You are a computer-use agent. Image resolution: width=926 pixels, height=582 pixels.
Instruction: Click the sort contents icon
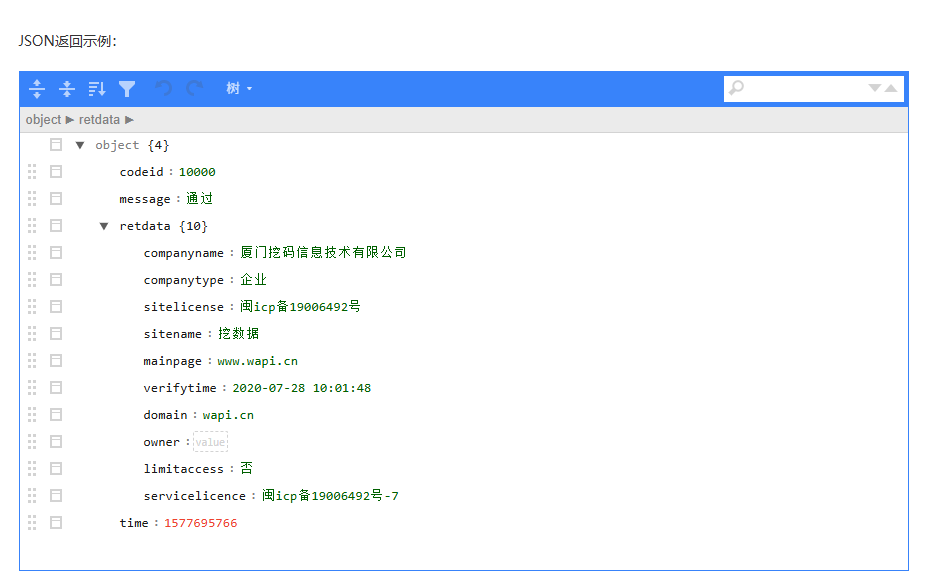coord(96,89)
